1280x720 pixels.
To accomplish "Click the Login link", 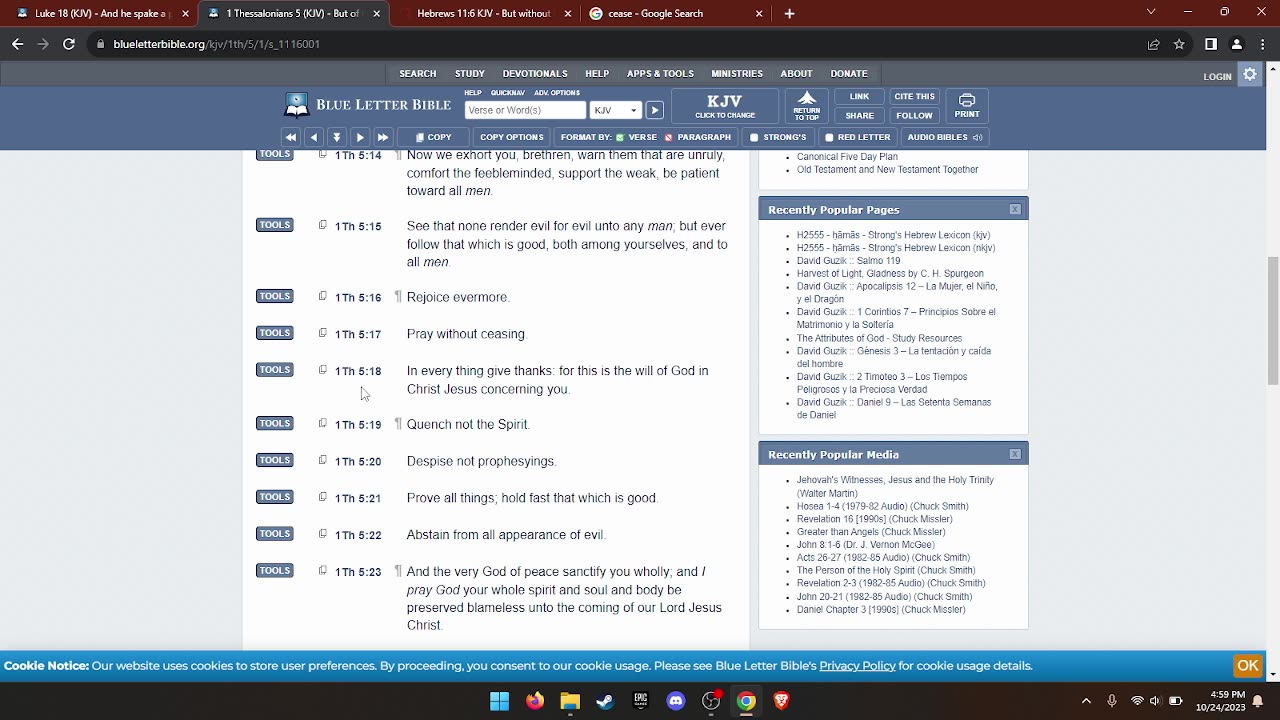I will 1217,76.
